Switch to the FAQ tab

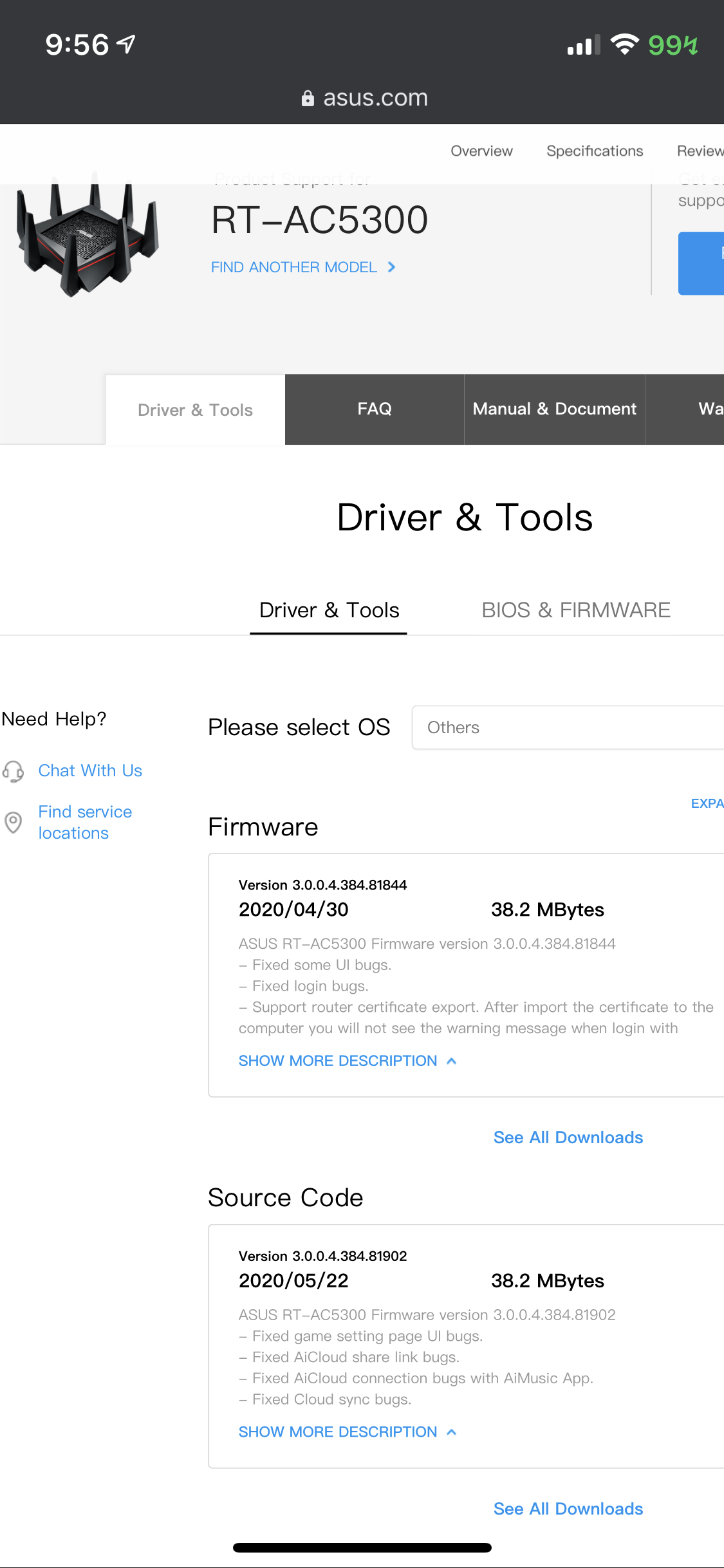click(x=374, y=409)
